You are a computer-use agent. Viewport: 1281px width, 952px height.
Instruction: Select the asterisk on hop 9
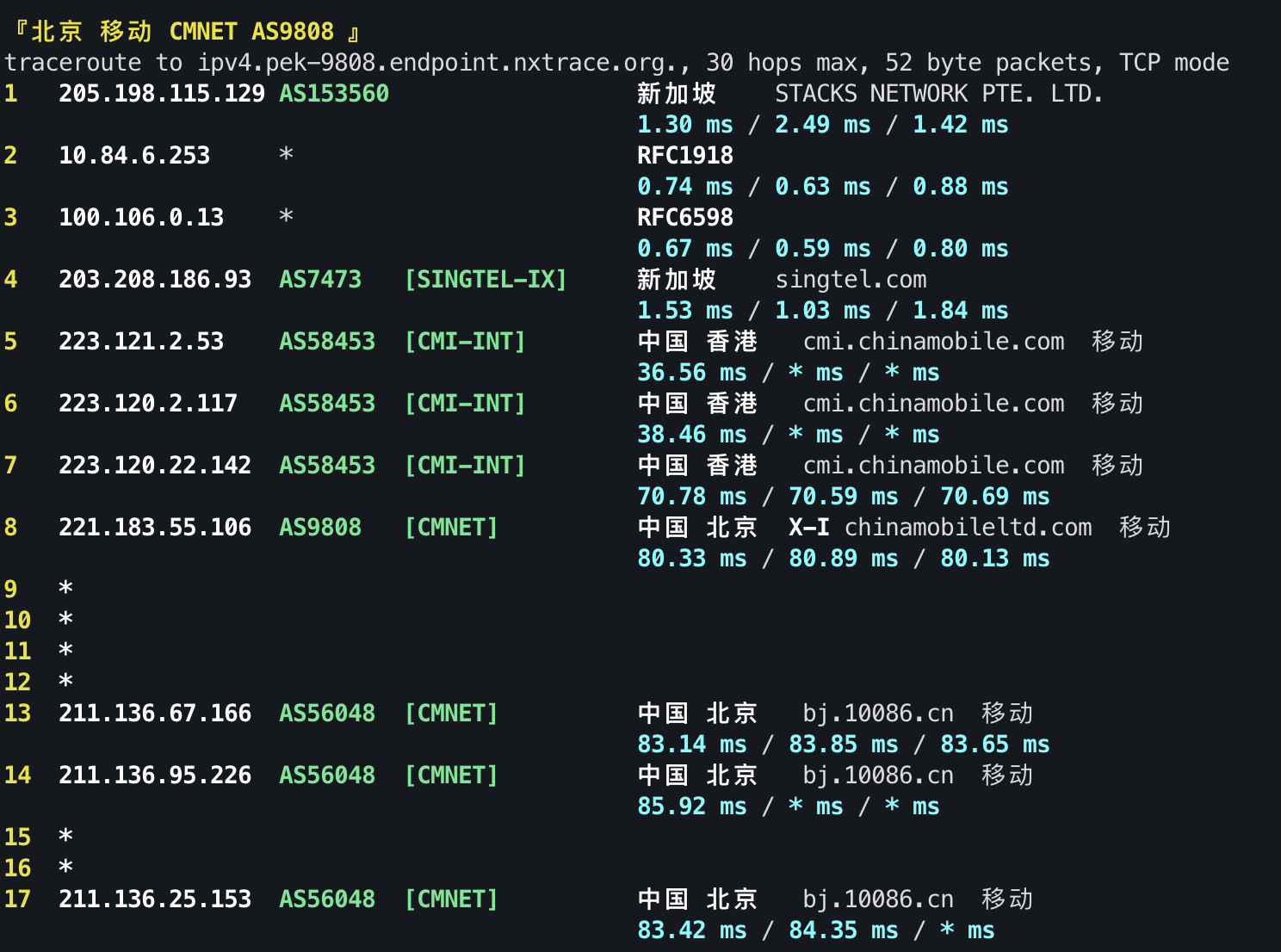65,588
